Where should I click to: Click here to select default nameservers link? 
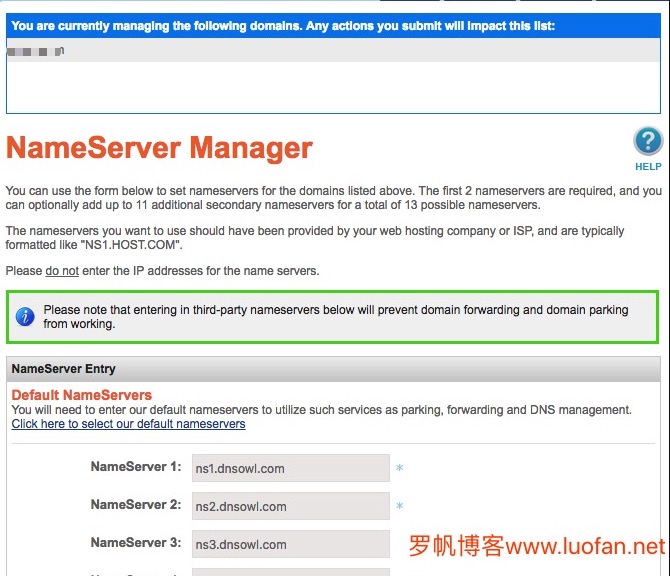128,424
